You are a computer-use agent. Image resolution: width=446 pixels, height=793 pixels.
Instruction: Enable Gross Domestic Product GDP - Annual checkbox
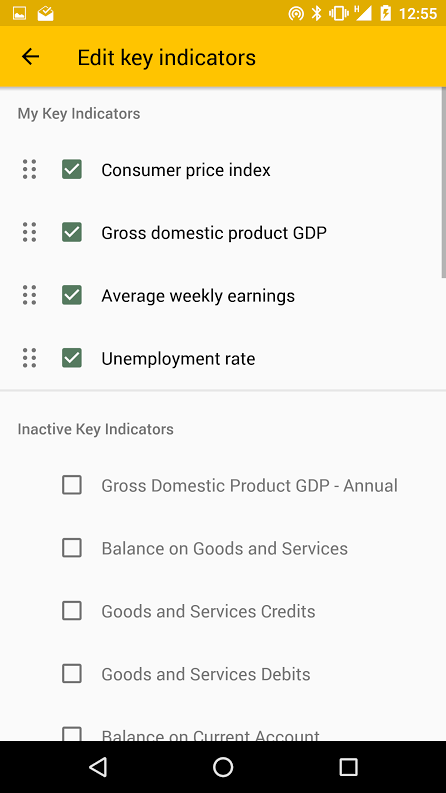click(x=72, y=485)
